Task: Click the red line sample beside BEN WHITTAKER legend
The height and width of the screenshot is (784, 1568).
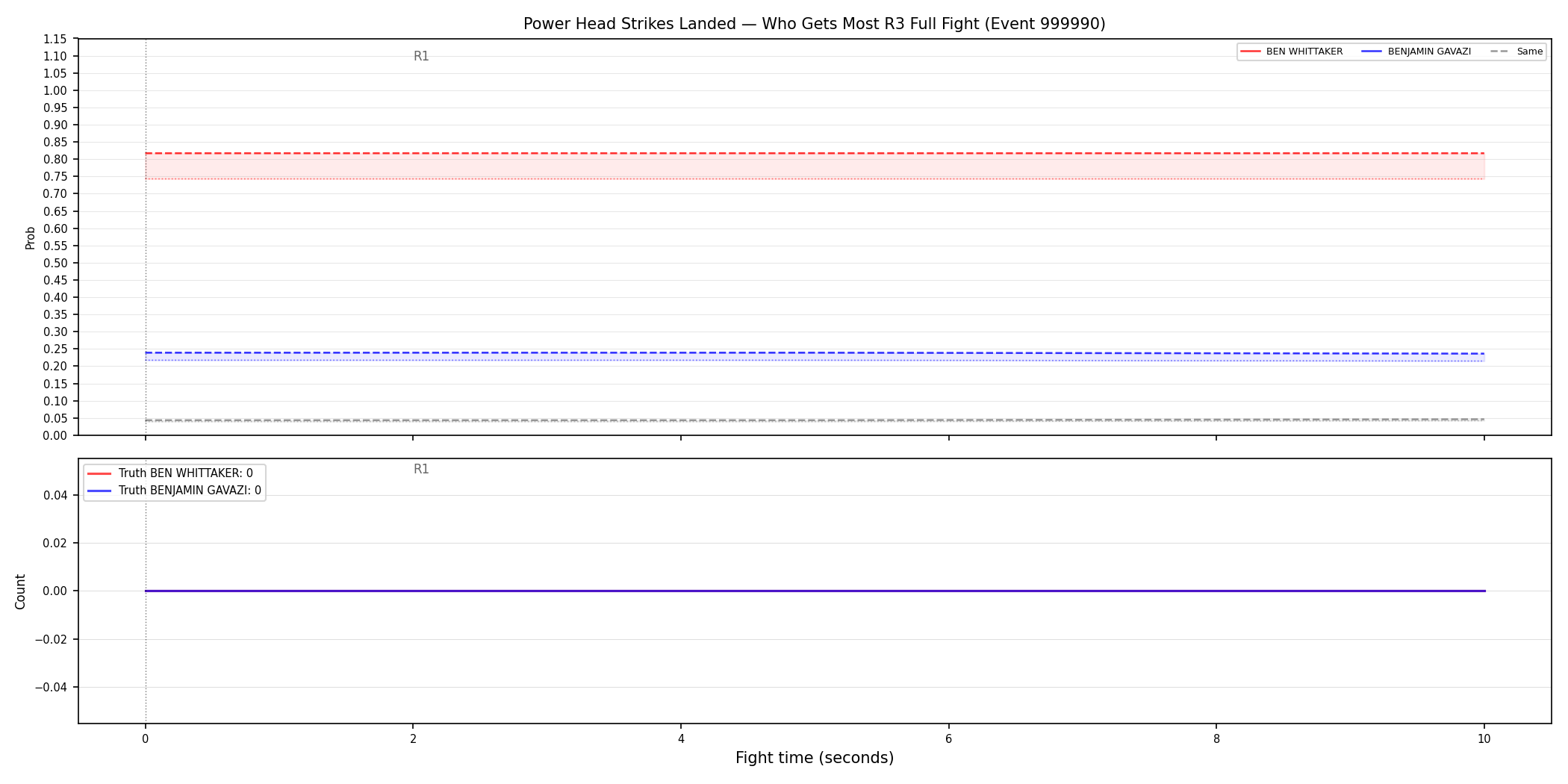Action: (x=1251, y=52)
